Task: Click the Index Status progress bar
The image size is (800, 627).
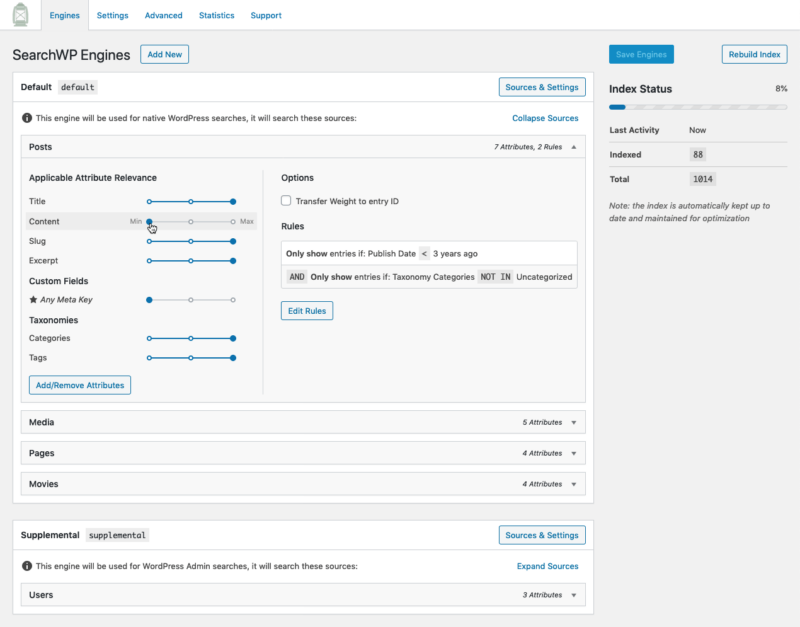Action: [698, 107]
